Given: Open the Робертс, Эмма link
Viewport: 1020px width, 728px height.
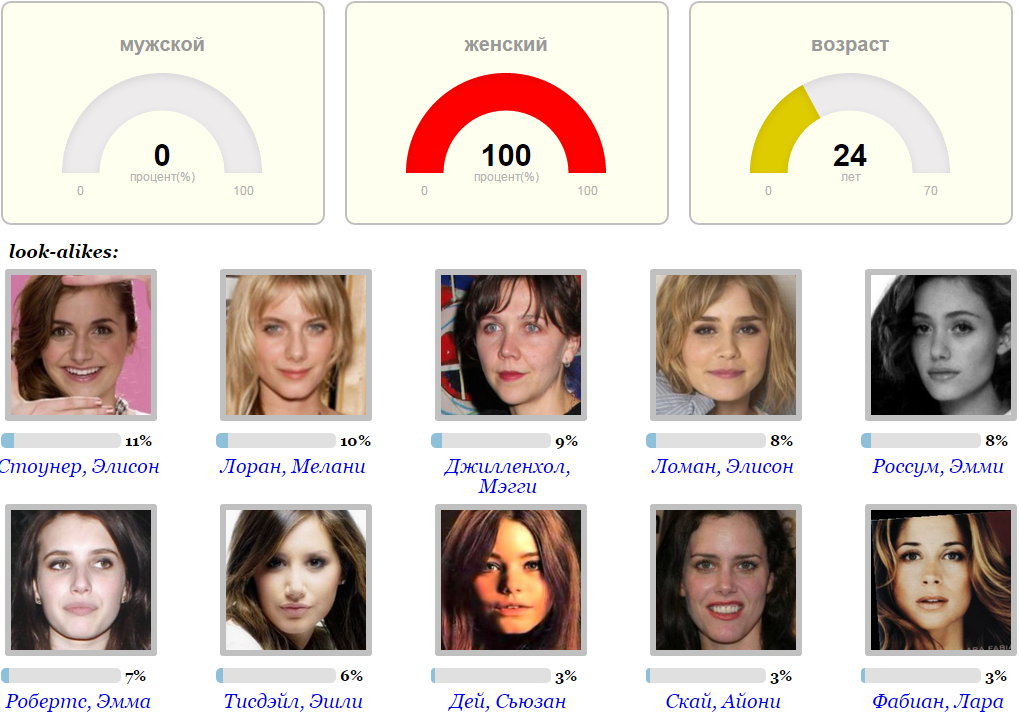Looking at the screenshot, I should coord(78,701).
